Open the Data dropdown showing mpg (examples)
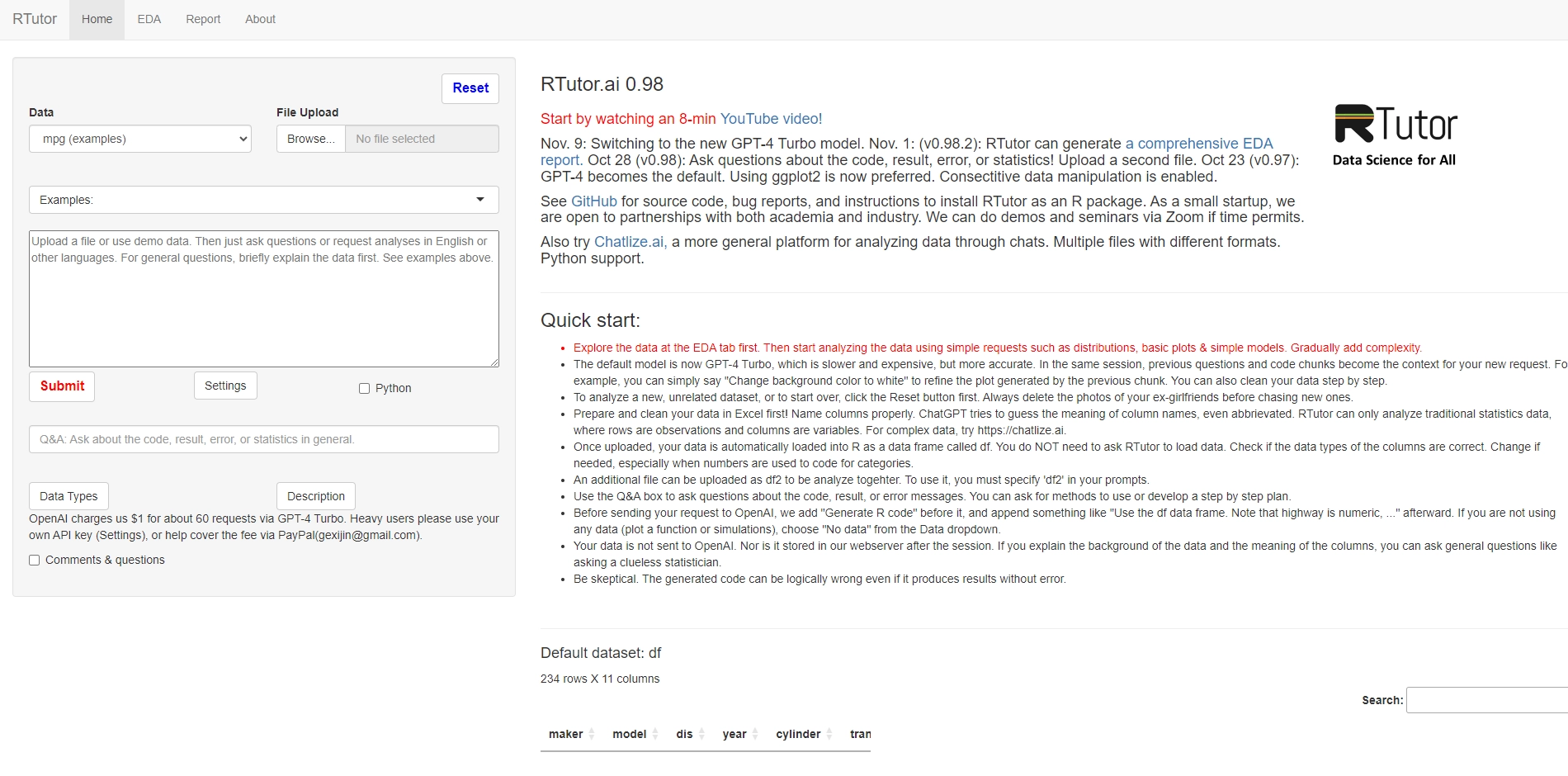The image size is (1568, 776). pos(140,139)
